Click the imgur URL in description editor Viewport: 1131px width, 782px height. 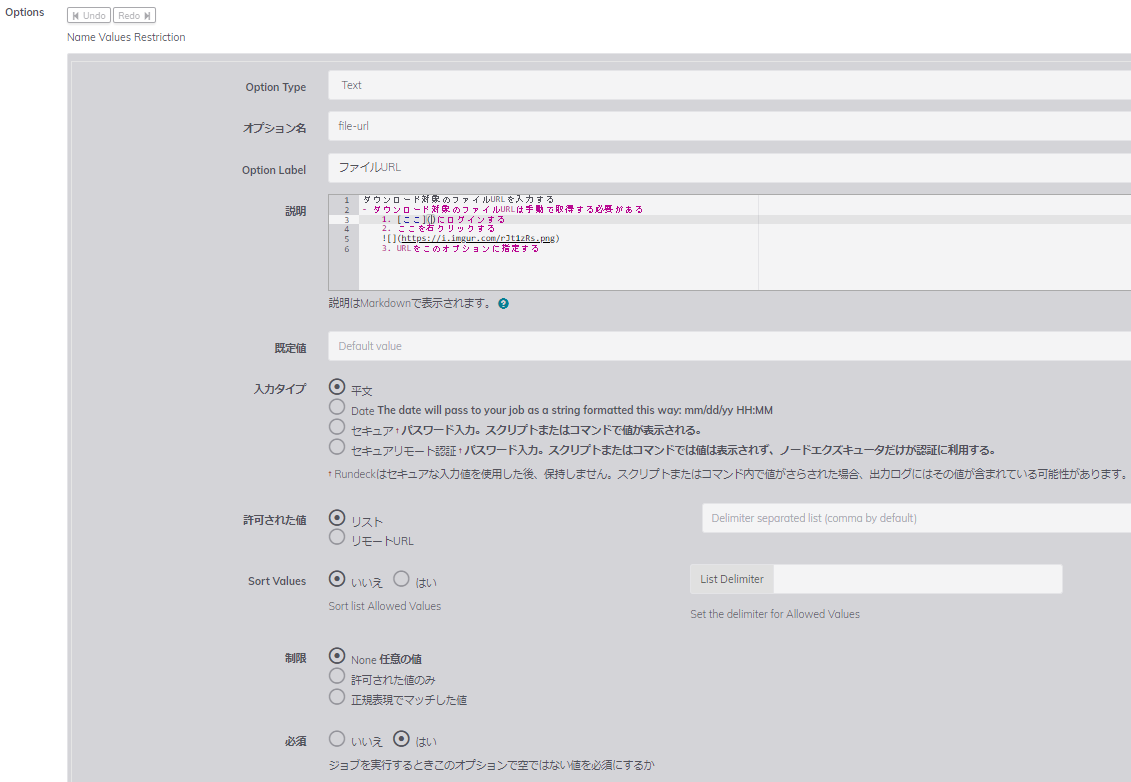coord(478,238)
